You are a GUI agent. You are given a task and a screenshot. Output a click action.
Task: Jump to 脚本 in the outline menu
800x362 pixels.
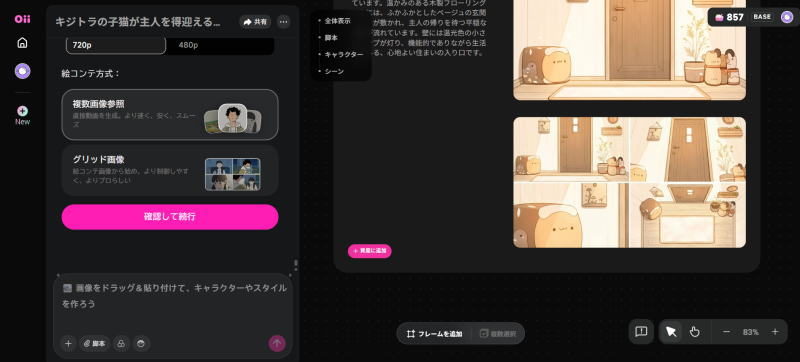pyautogui.click(x=331, y=38)
